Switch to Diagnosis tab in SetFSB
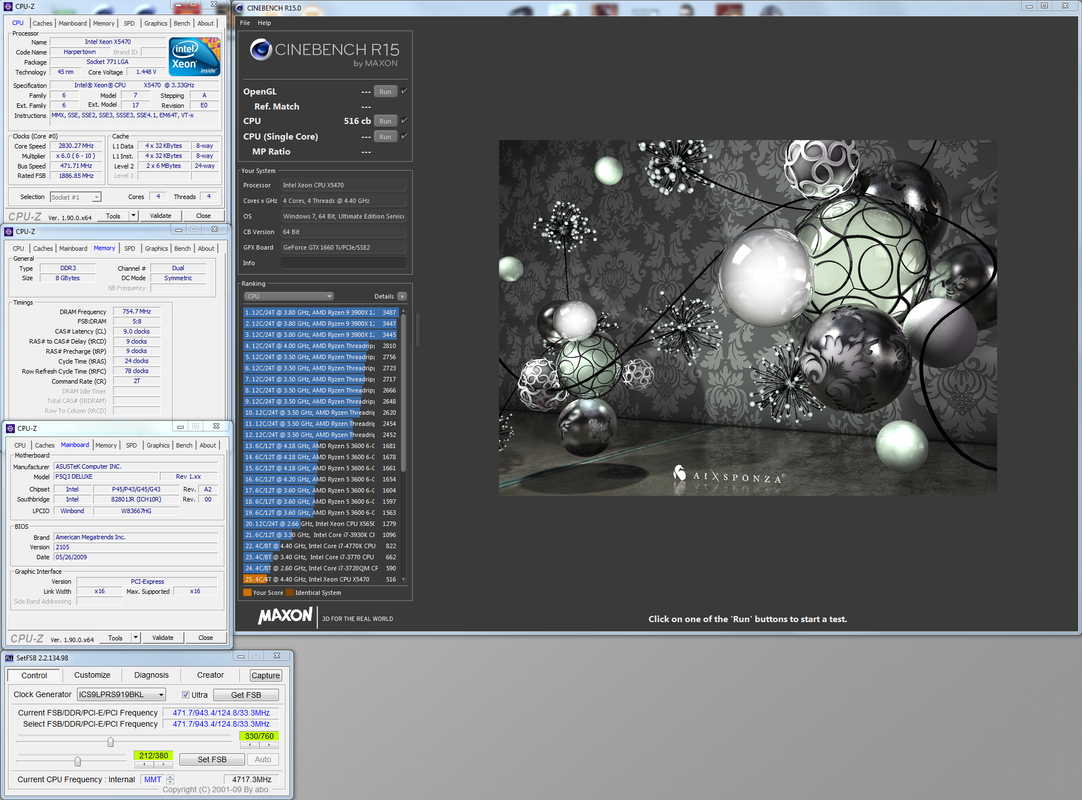Image resolution: width=1082 pixels, height=800 pixels. (x=152, y=675)
